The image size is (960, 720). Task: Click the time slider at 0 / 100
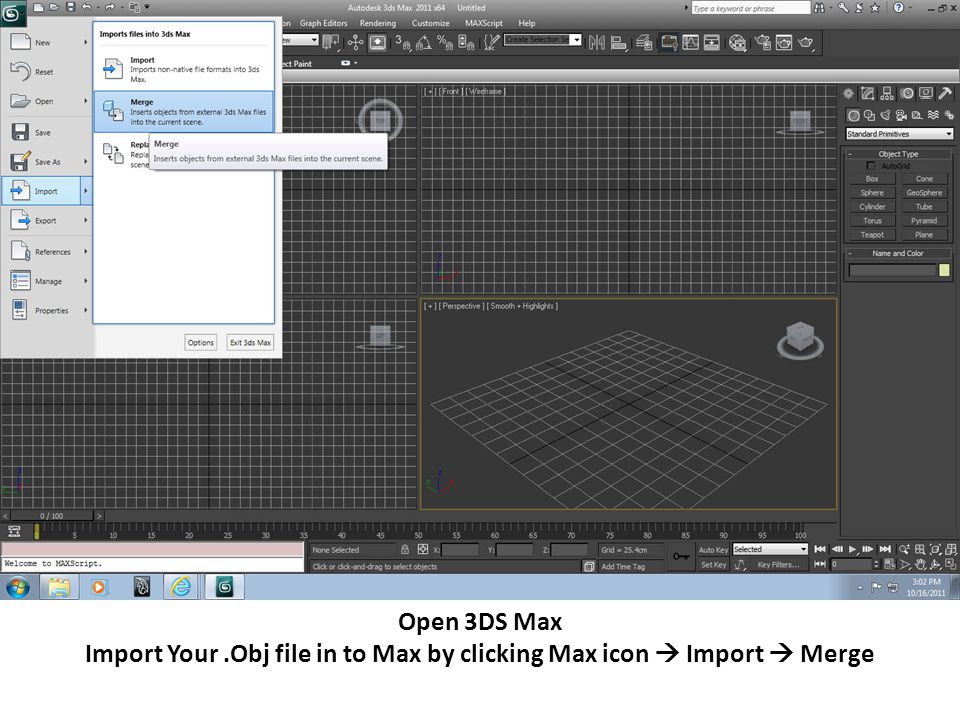point(52,516)
